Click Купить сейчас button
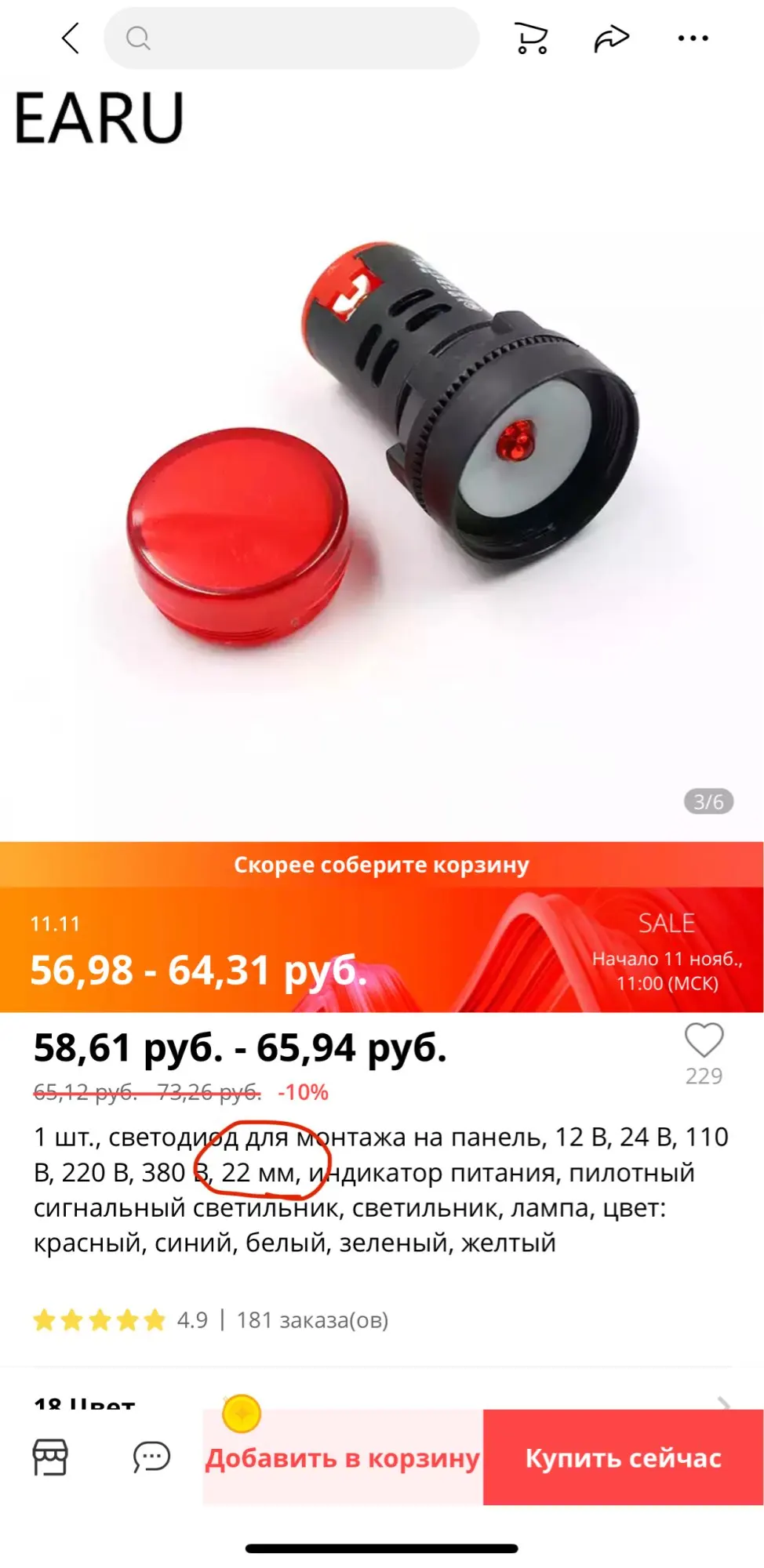The image size is (764, 1568). [x=623, y=1457]
